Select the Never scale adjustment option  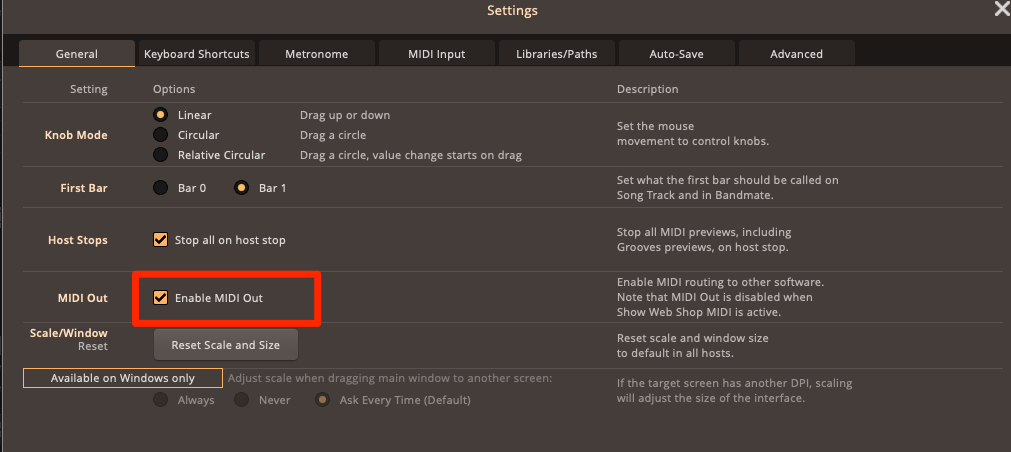click(241, 400)
